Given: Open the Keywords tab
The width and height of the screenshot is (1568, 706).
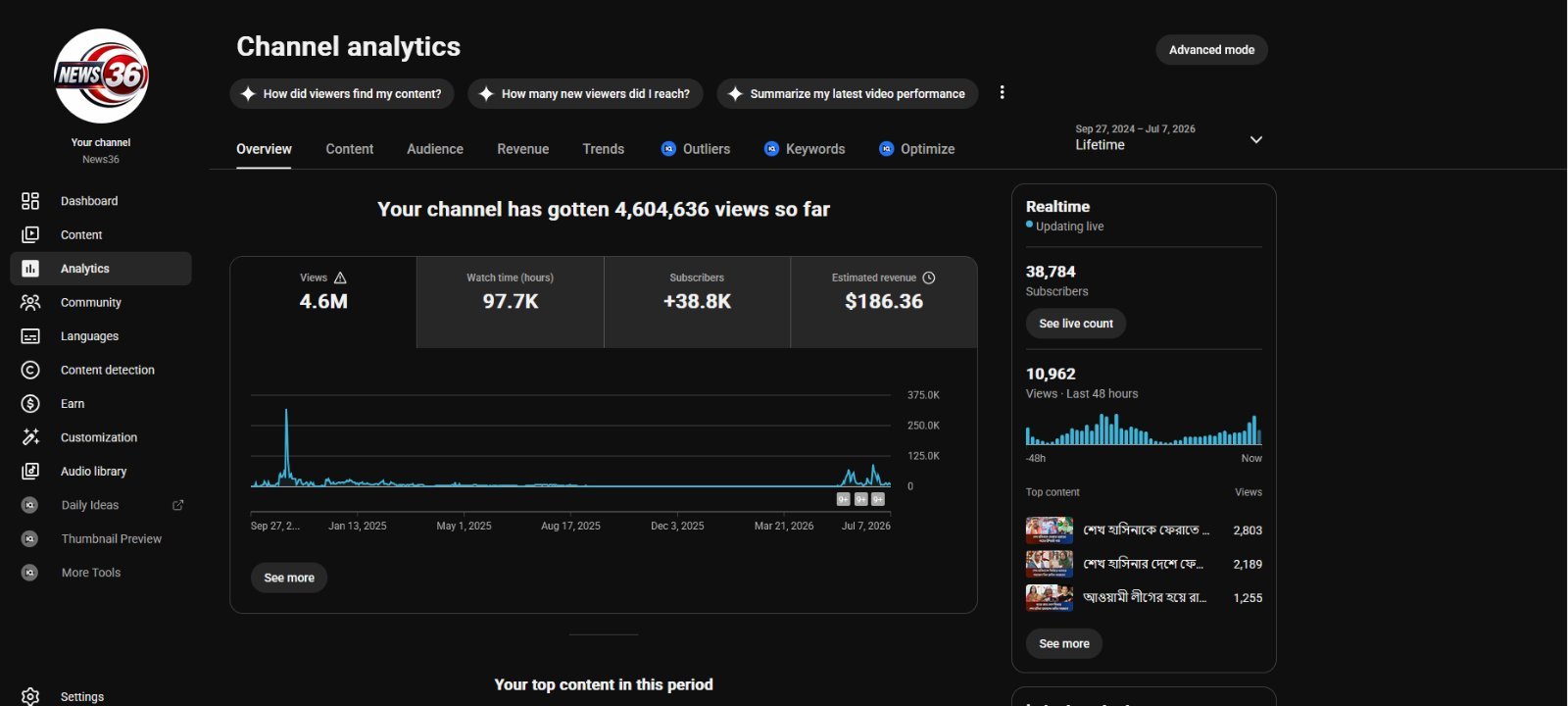Looking at the screenshot, I should coord(805,149).
